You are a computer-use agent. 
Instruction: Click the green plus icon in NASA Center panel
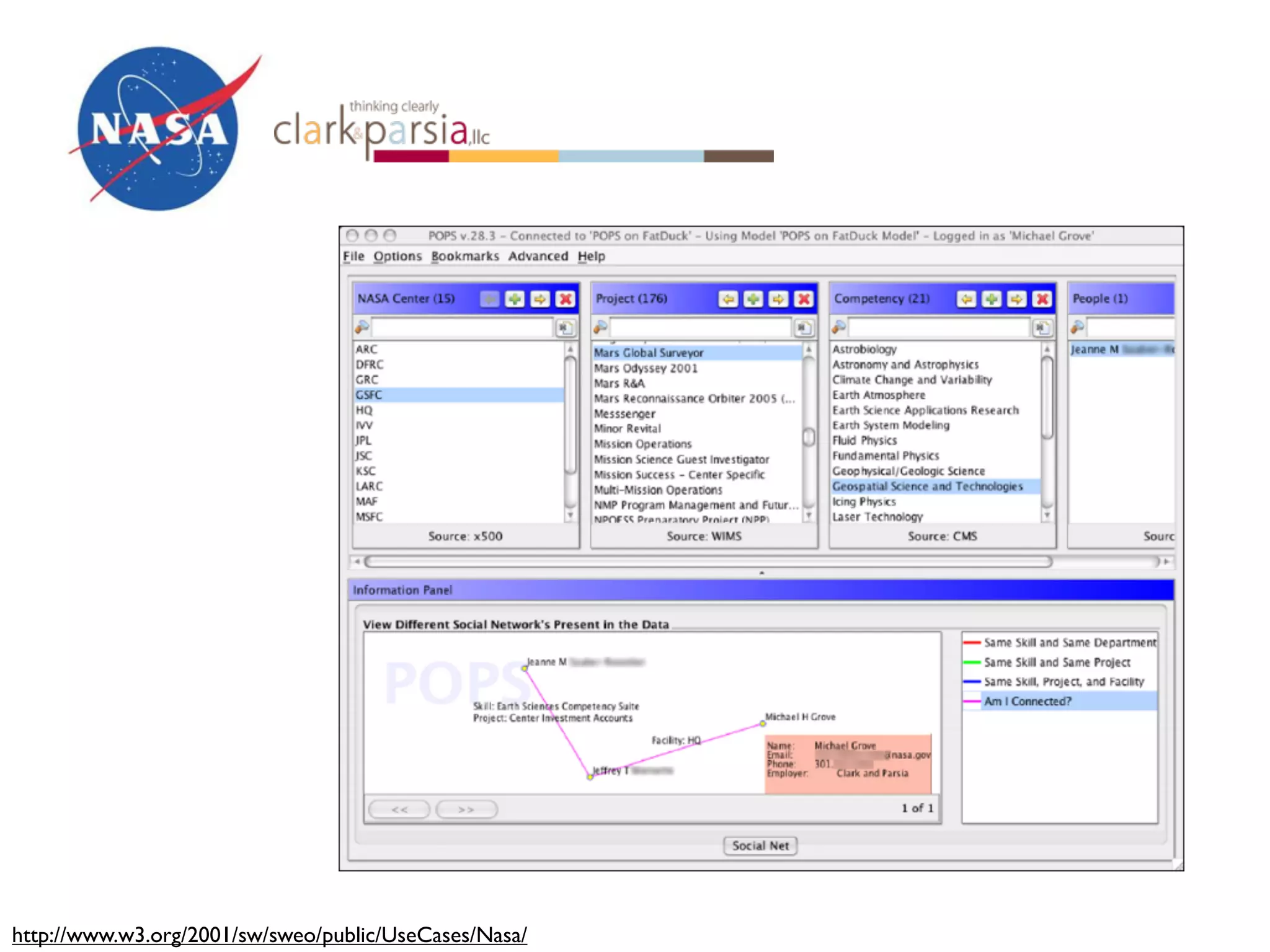point(514,299)
